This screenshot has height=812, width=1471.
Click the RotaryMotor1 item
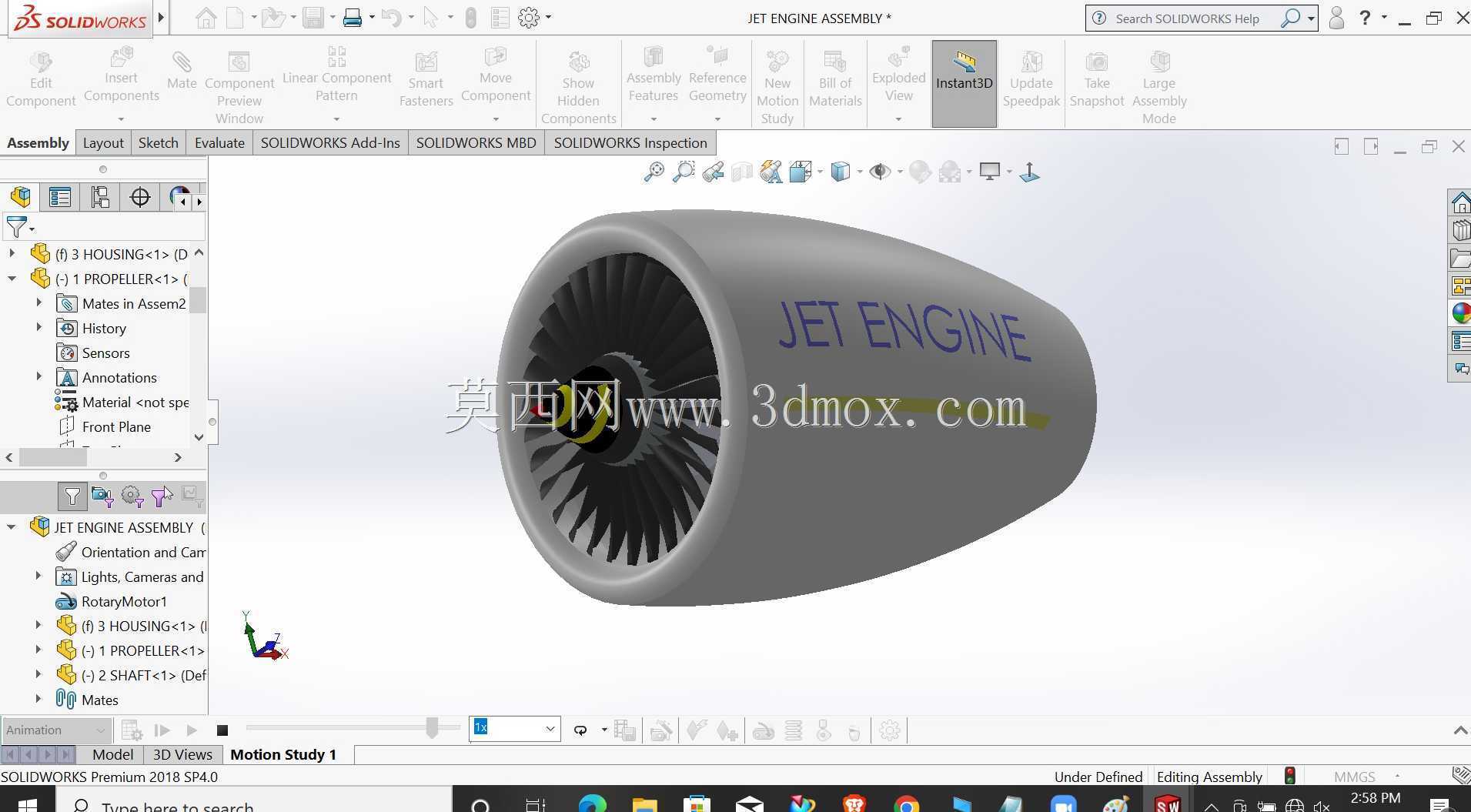click(x=124, y=601)
